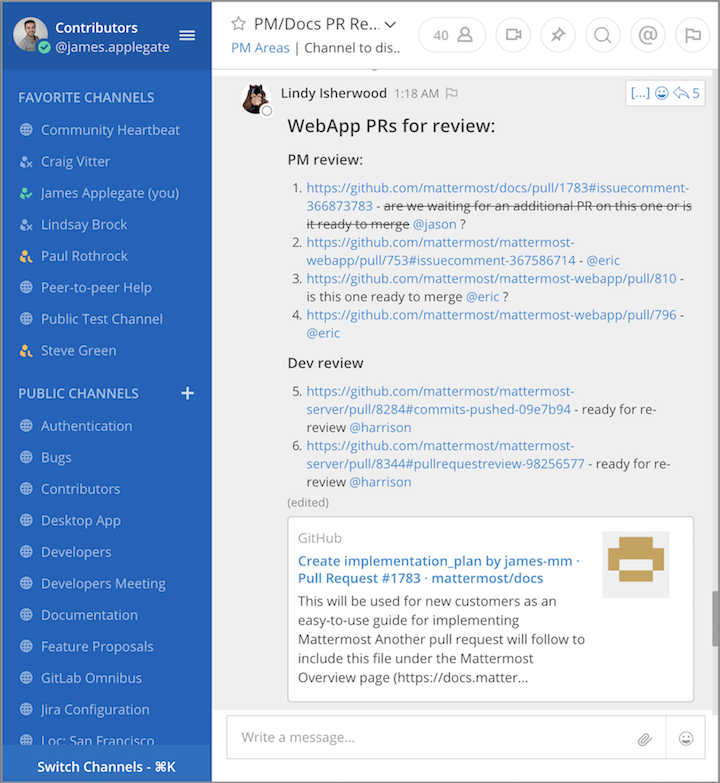Click James Applegate's profile avatar
720x783 pixels.
(30, 34)
